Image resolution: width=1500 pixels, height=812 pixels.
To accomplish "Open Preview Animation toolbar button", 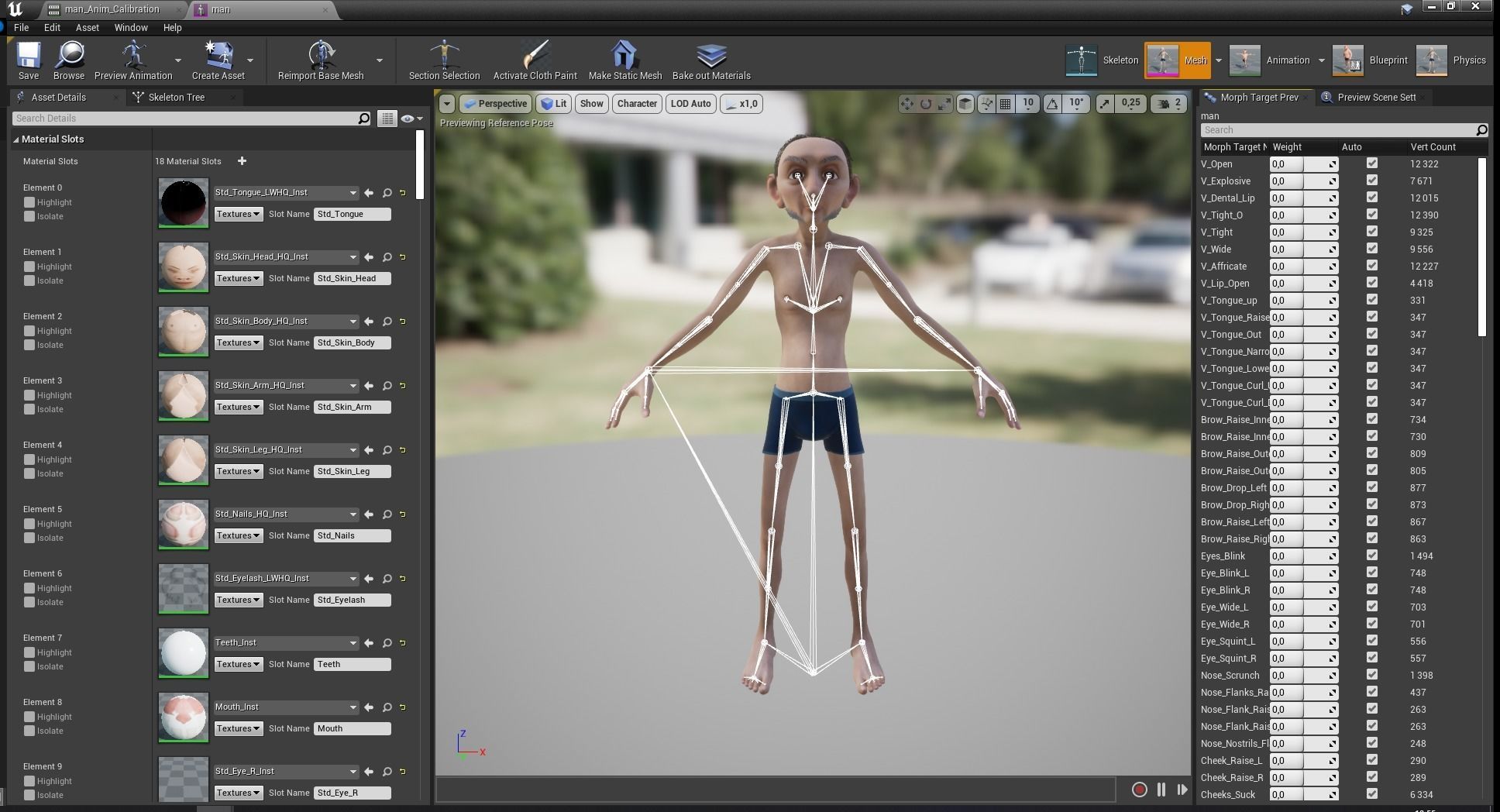I will tap(133, 60).
